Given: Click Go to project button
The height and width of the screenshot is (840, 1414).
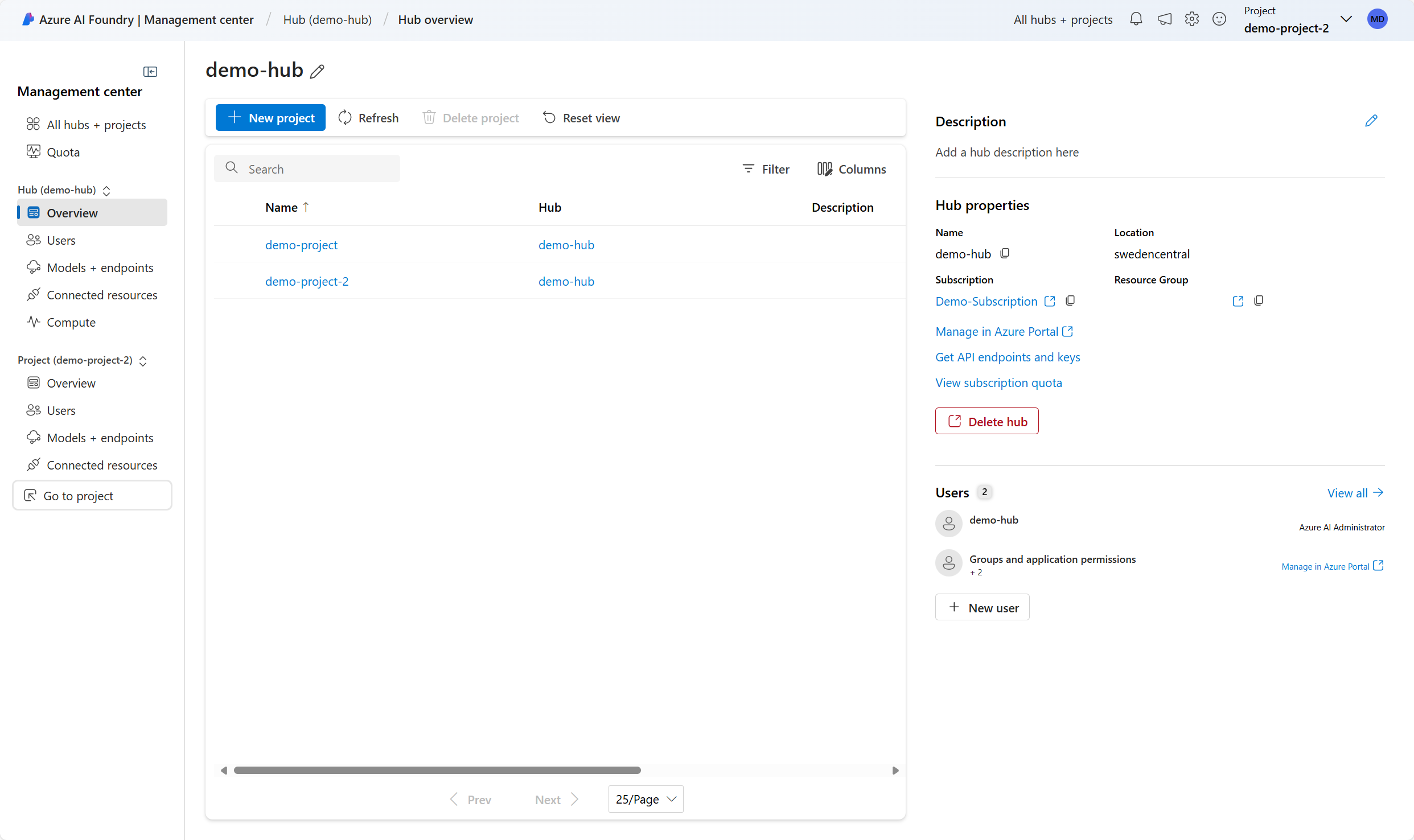Looking at the screenshot, I should tap(92, 495).
